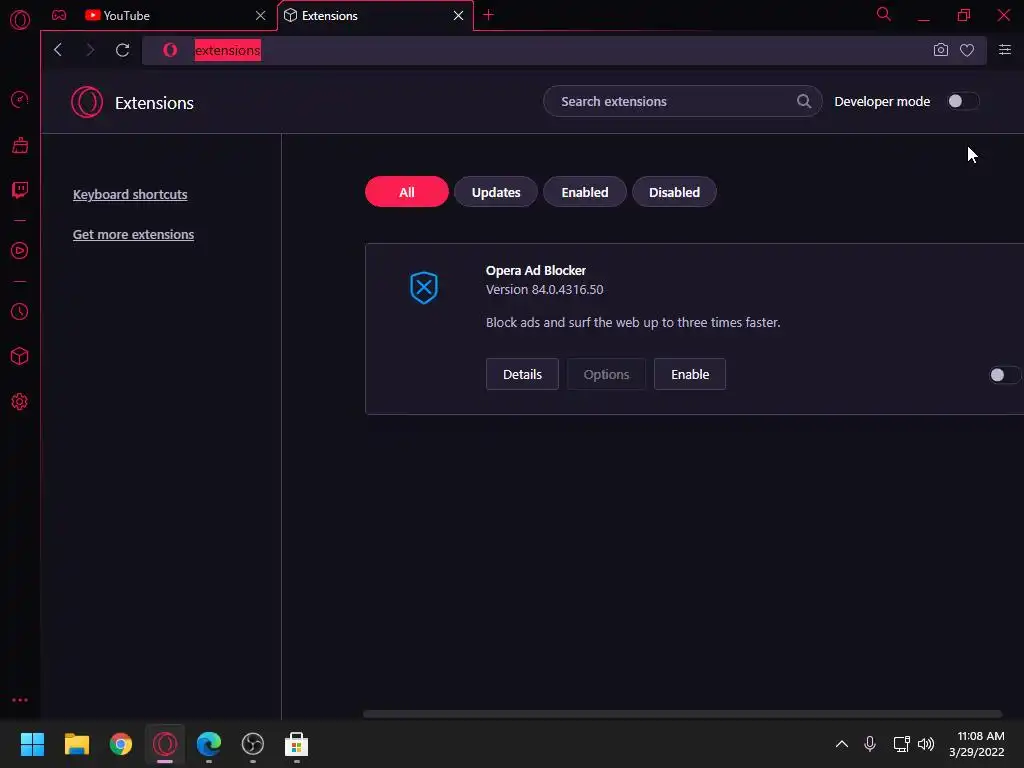Viewport: 1024px width, 768px height.
Task: Close the Extensions tab
Action: pos(458,16)
